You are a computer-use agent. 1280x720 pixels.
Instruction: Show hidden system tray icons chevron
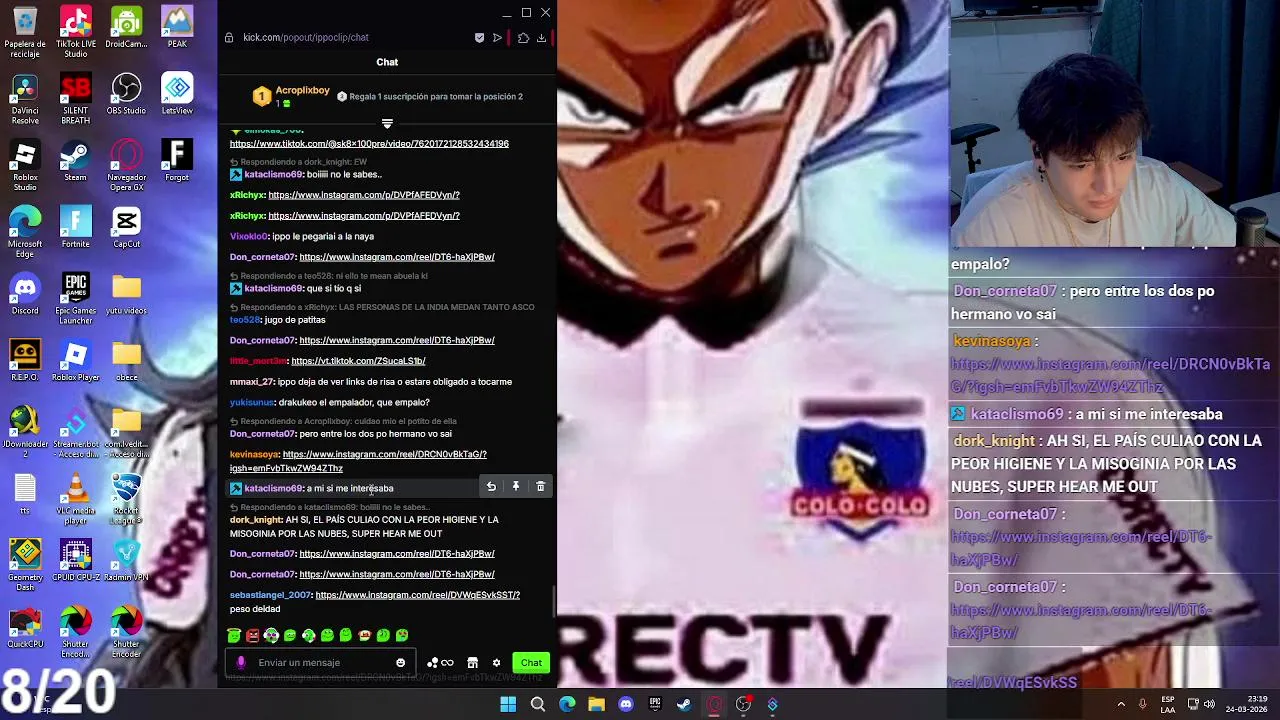[x=1121, y=704]
